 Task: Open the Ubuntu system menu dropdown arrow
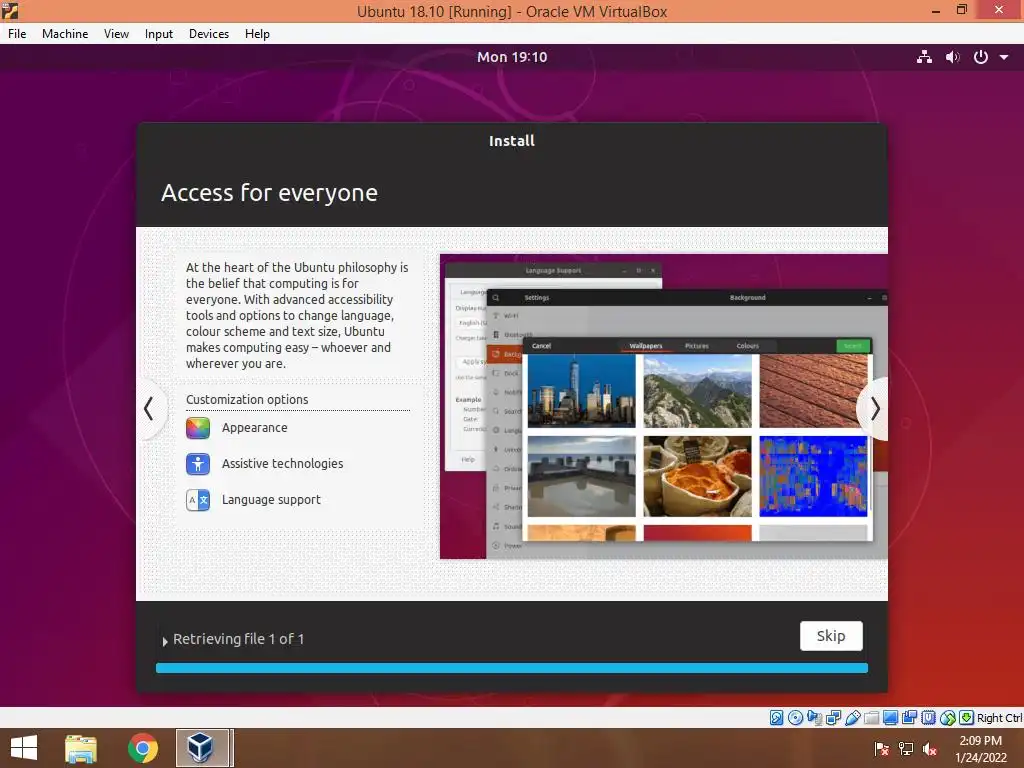[x=1004, y=57]
